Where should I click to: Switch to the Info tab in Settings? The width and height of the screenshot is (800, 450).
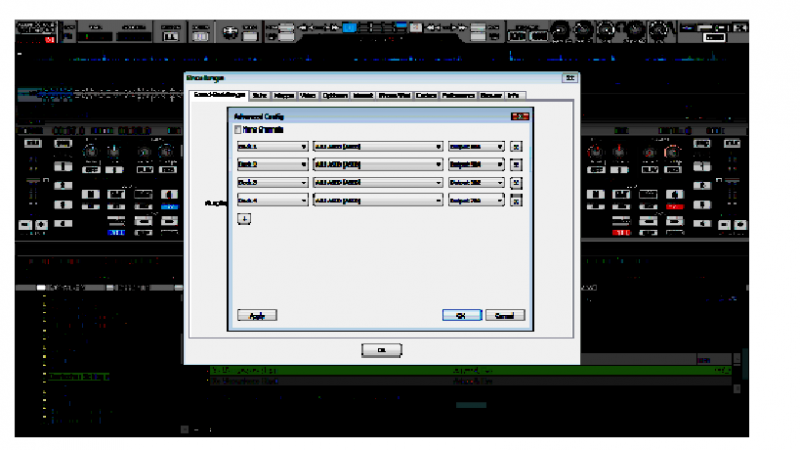pyautogui.click(x=514, y=95)
